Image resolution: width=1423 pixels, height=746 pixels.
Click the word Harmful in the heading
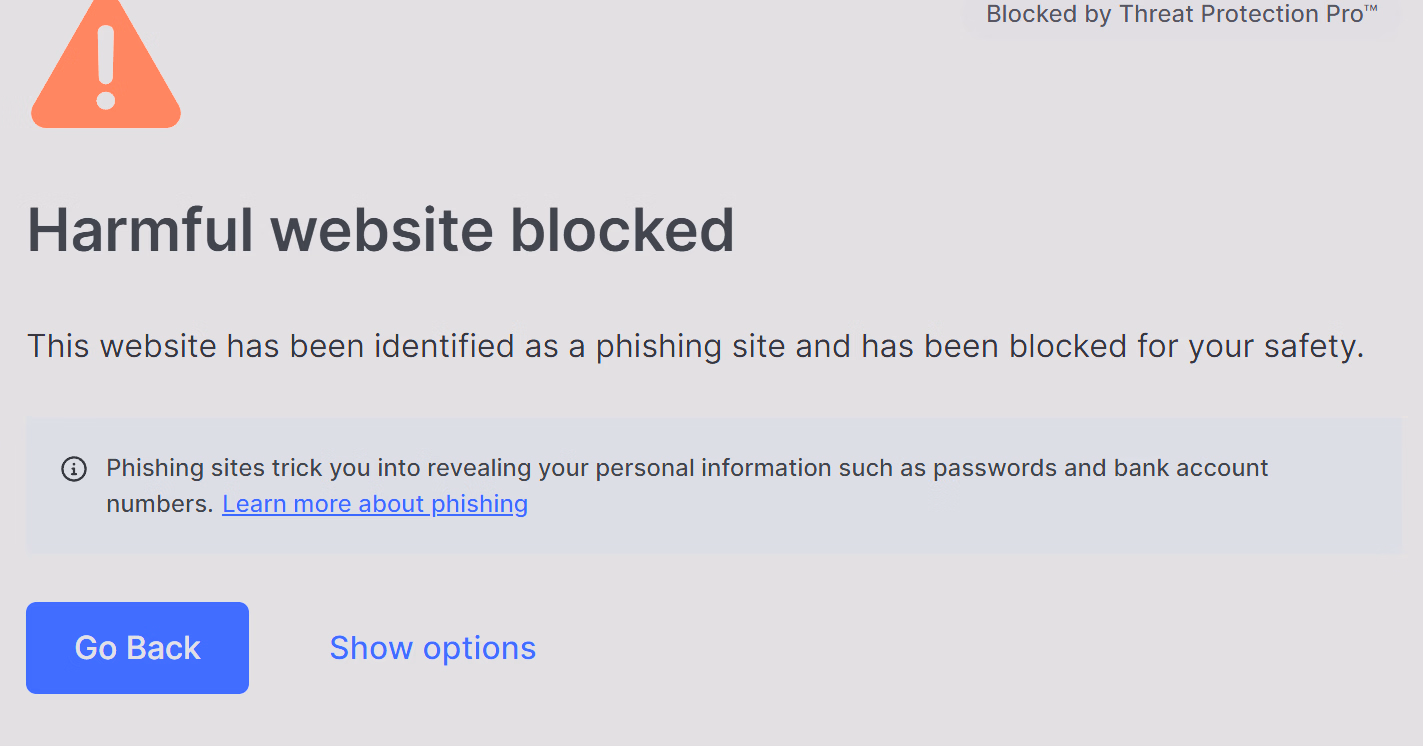tap(140, 230)
